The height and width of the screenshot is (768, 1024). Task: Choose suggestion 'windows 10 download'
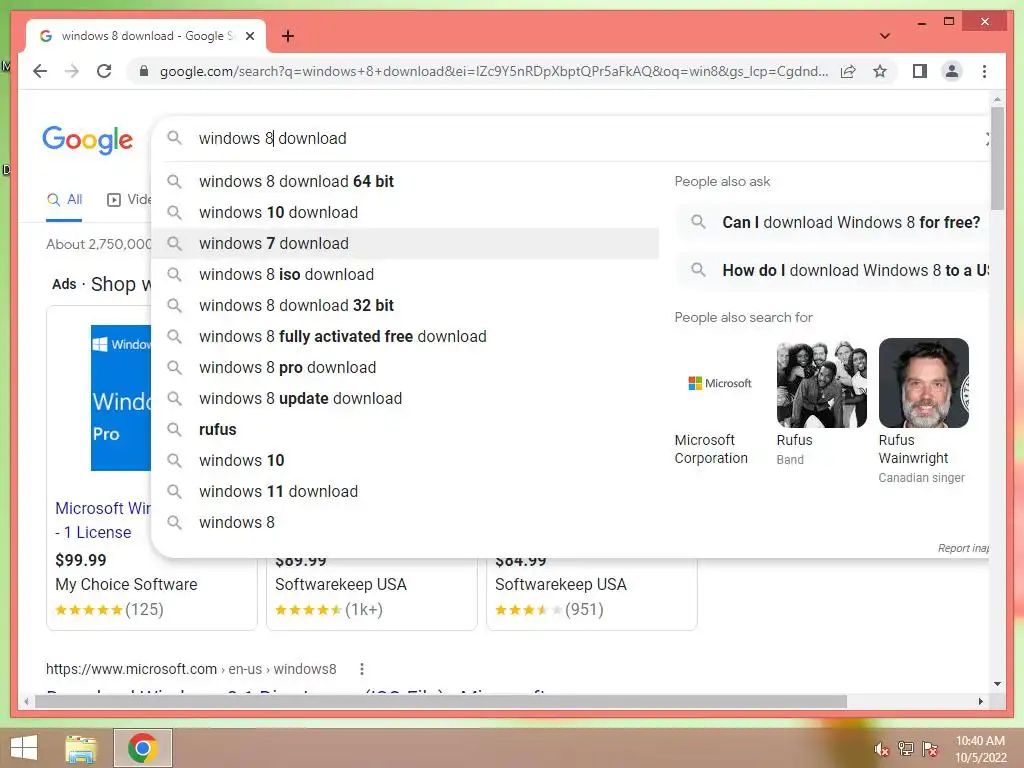[x=405, y=212]
